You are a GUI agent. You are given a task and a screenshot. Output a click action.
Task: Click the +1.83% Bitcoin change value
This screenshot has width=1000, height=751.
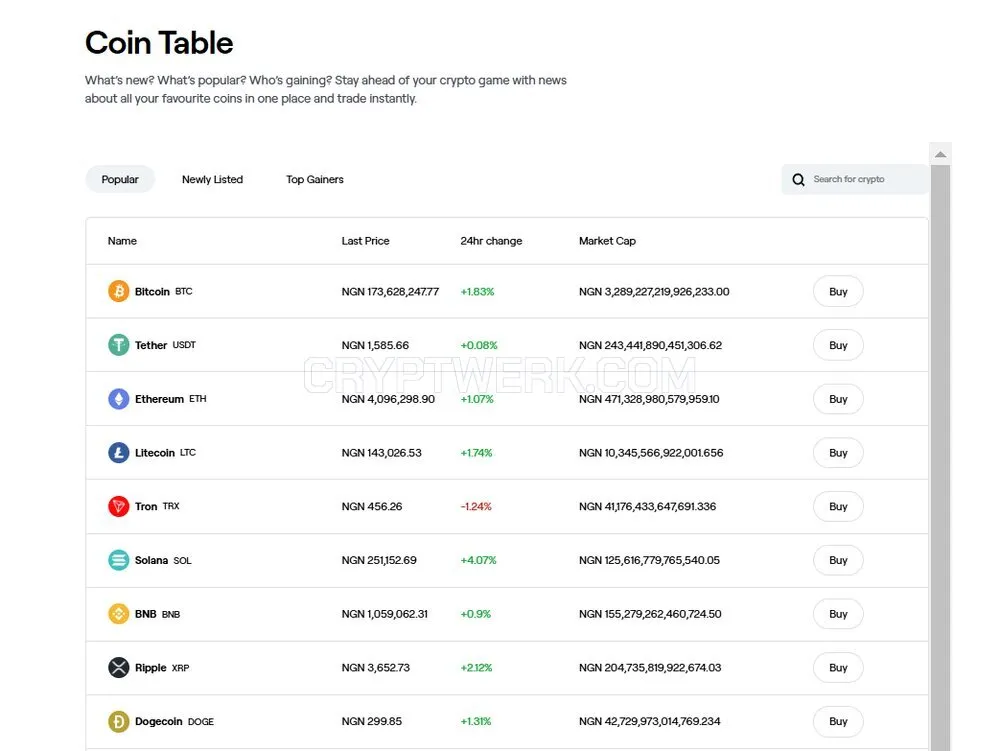(x=477, y=291)
